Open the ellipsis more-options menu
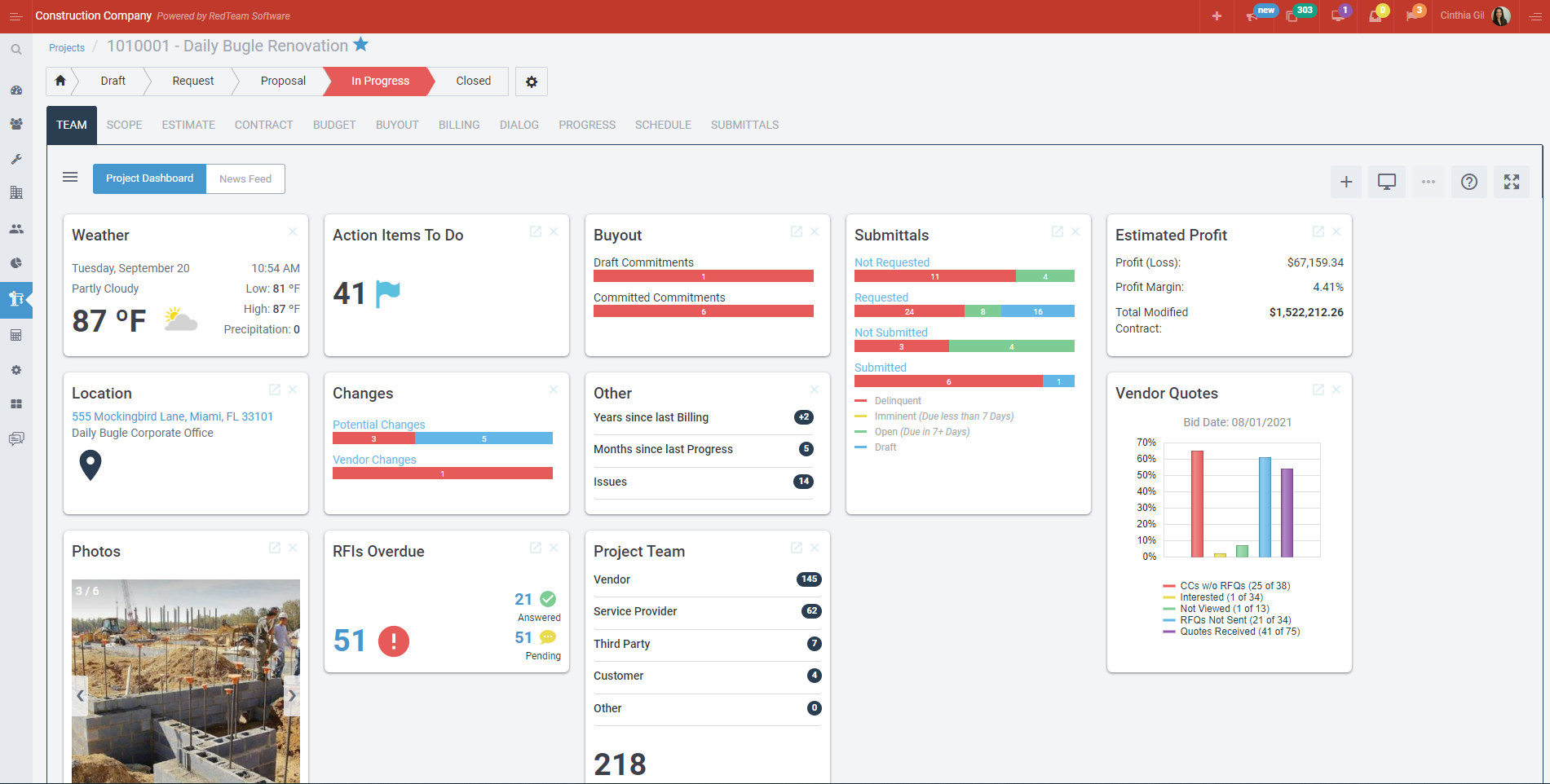The height and width of the screenshot is (784, 1550). click(1427, 182)
